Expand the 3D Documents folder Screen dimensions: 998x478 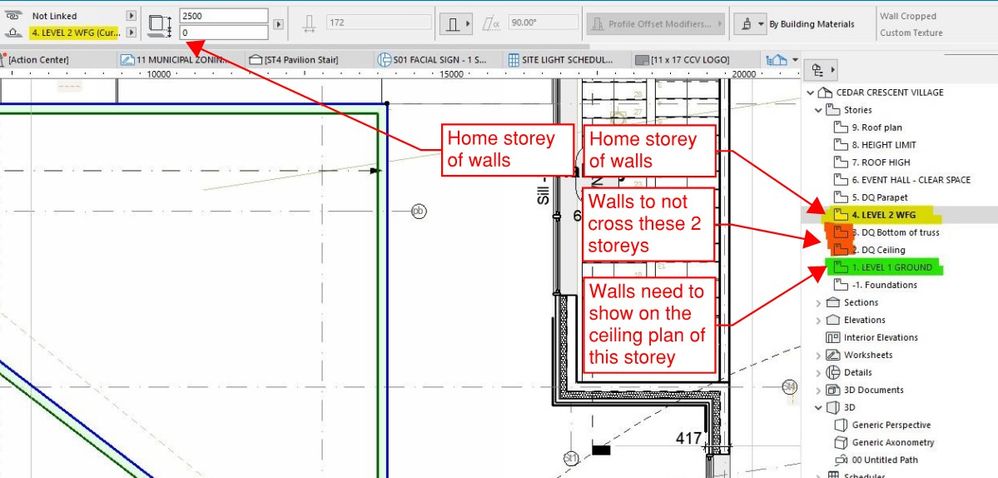coord(819,390)
